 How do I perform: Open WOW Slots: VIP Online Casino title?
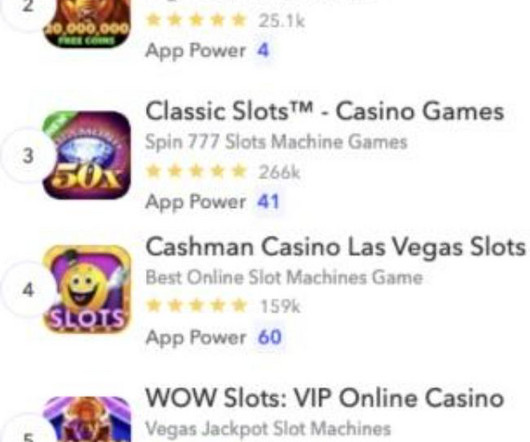coord(324,398)
